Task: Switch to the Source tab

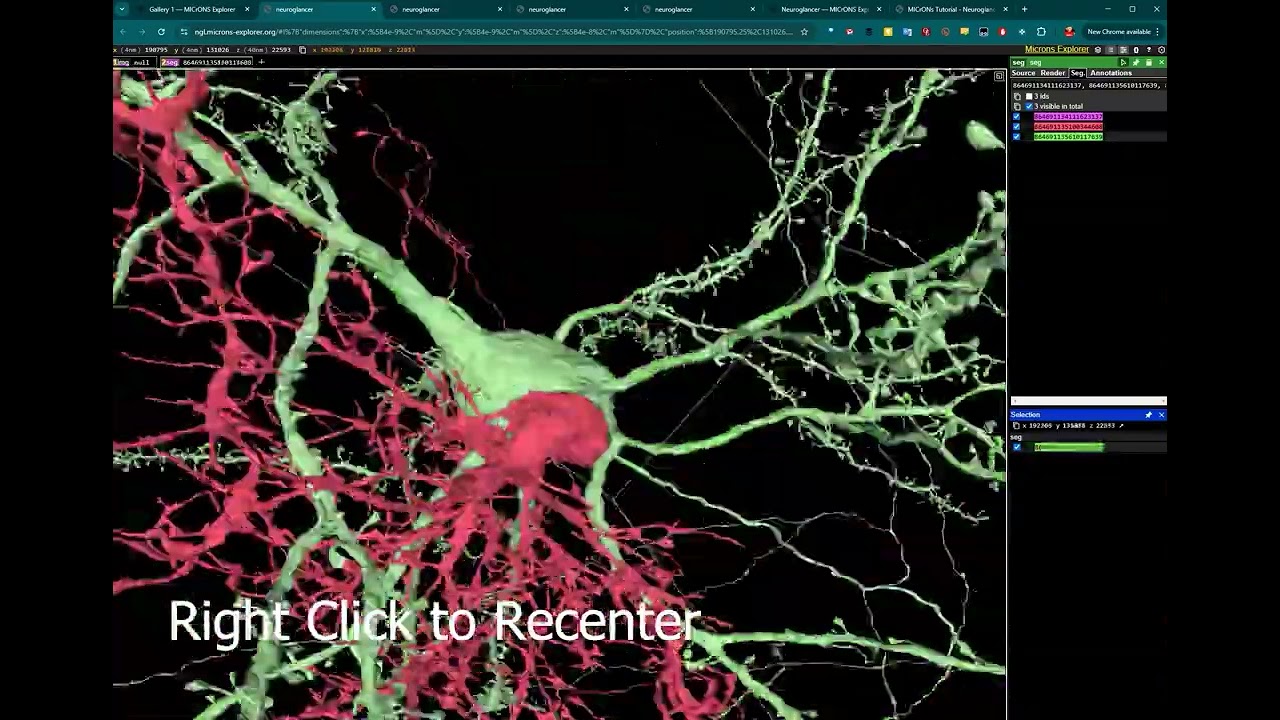Action: point(1023,73)
